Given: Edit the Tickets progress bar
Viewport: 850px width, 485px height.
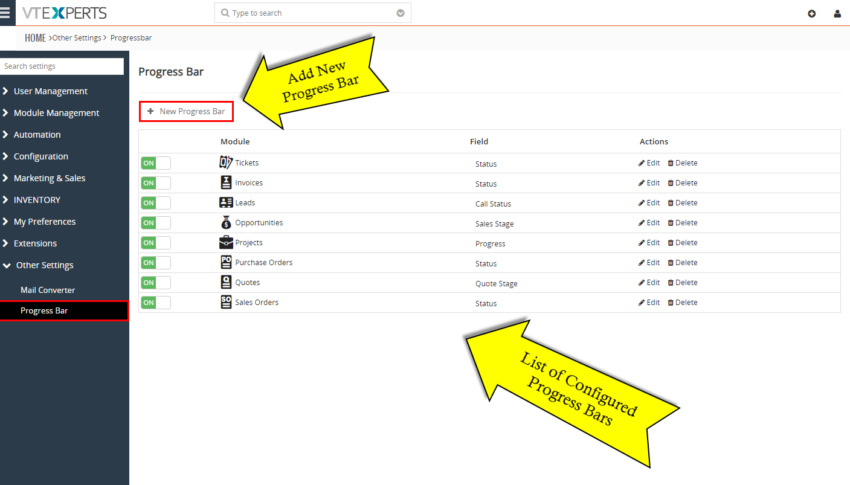Looking at the screenshot, I should [x=649, y=163].
